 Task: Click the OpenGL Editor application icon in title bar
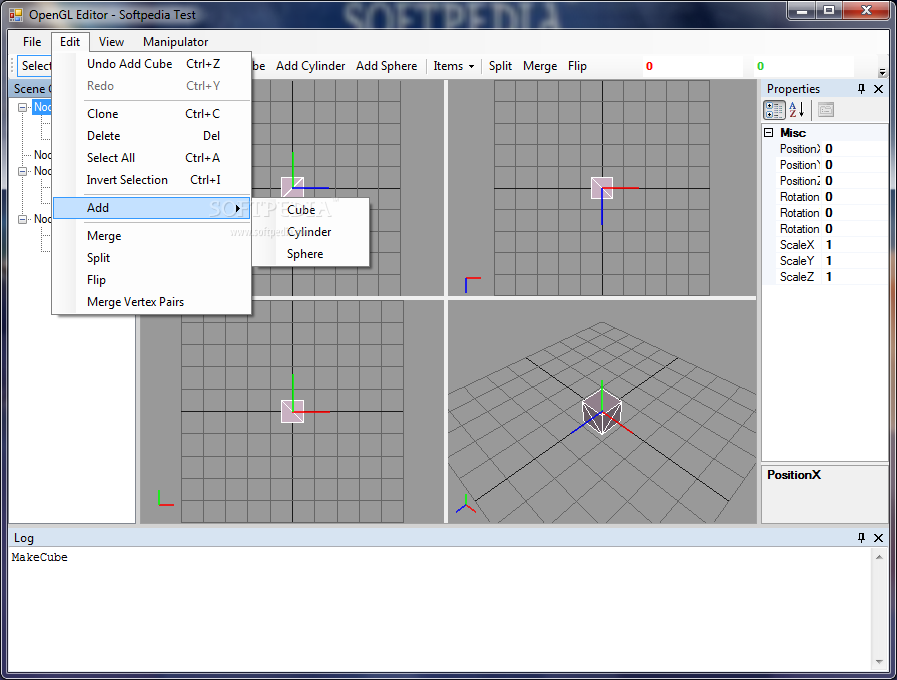[x=16, y=14]
